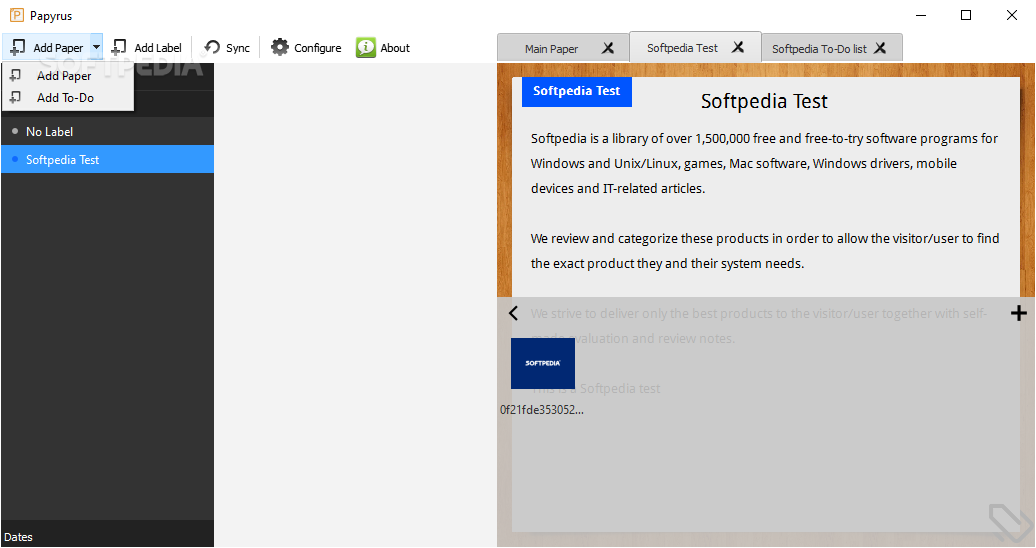Screen dimensions: 1036x548
Task: Click the Add Paper toolbar button
Action: click(x=46, y=48)
